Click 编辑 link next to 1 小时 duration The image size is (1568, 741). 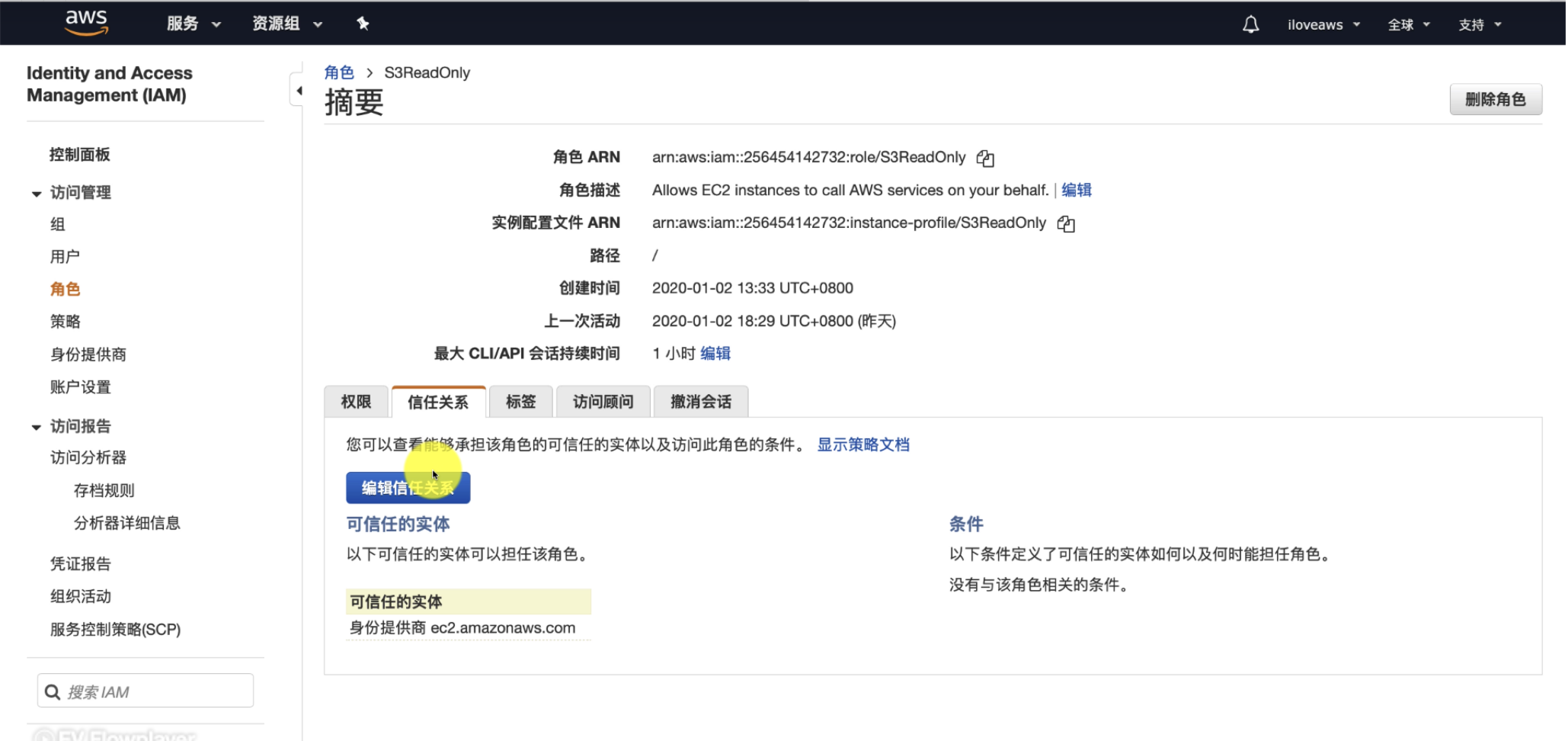coord(715,353)
